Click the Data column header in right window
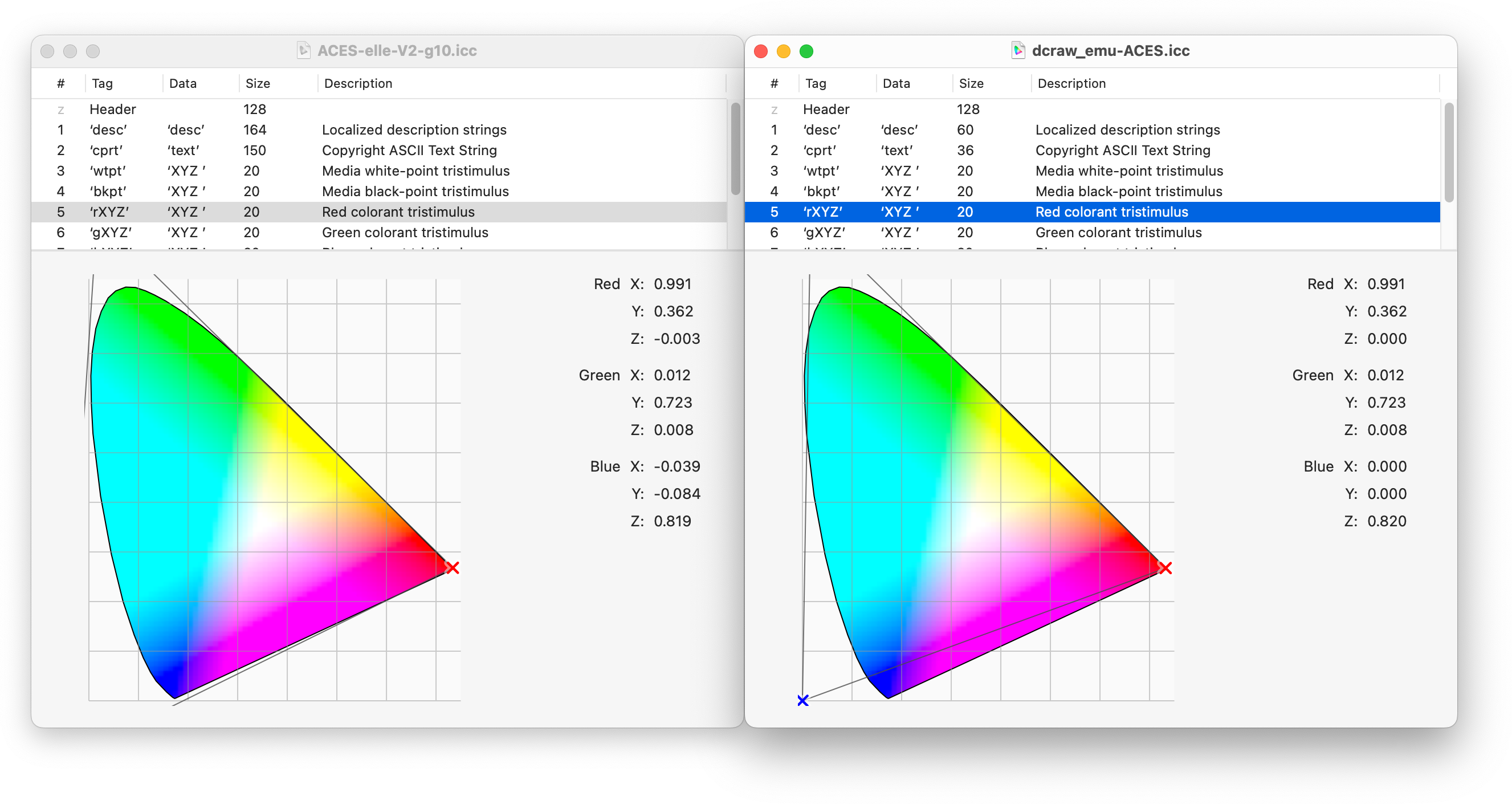The width and height of the screenshot is (1512, 804). coord(896,83)
